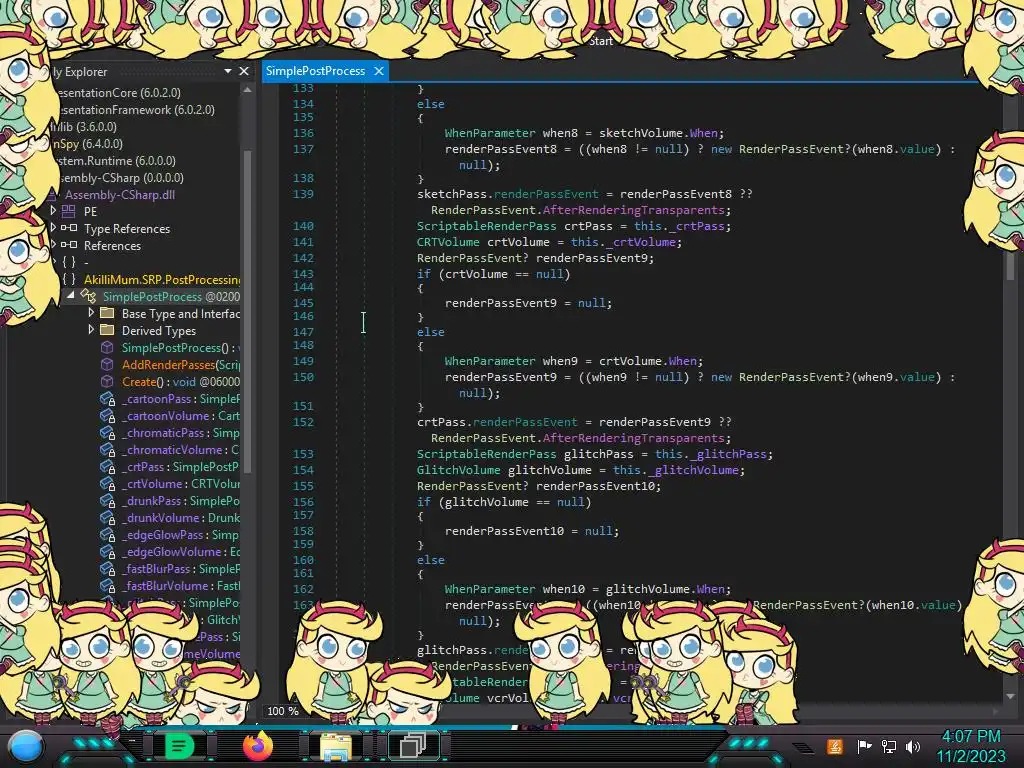Screen dimensions: 1024x768
Task: Select Assembly-CSharp (0.0.0.0) assembly
Action: coord(121,178)
